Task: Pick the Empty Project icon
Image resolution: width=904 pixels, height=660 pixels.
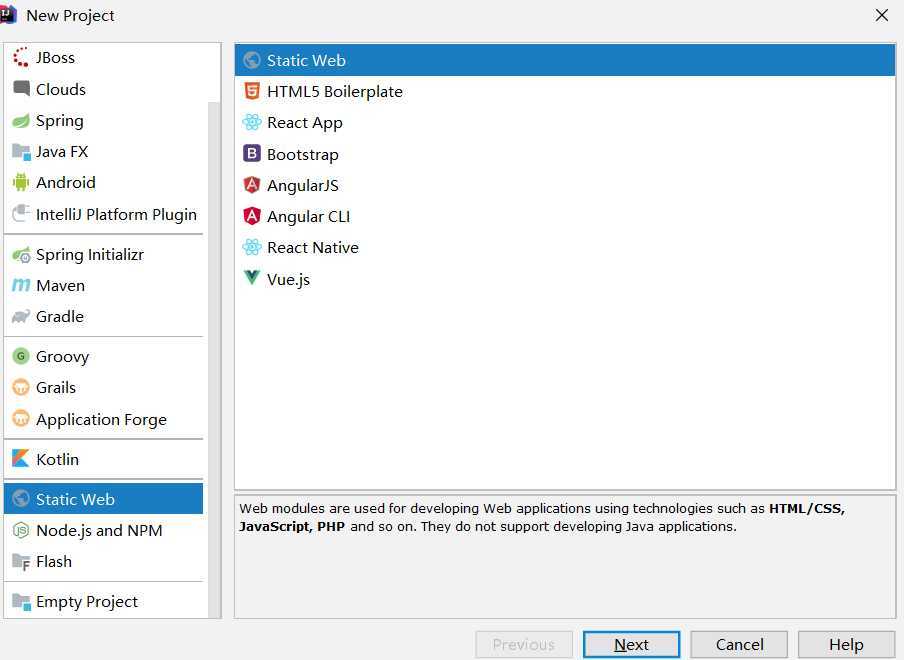Action: tap(21, 601)
